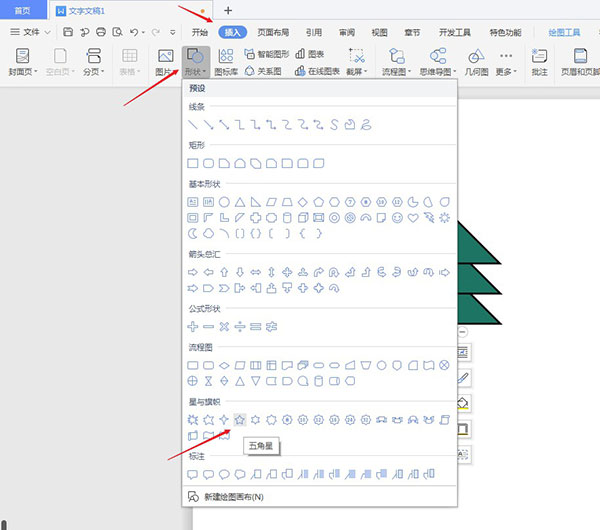Choose the plus sign equation shape
Screen dimensions: 600x530
(x=193, y=326)
